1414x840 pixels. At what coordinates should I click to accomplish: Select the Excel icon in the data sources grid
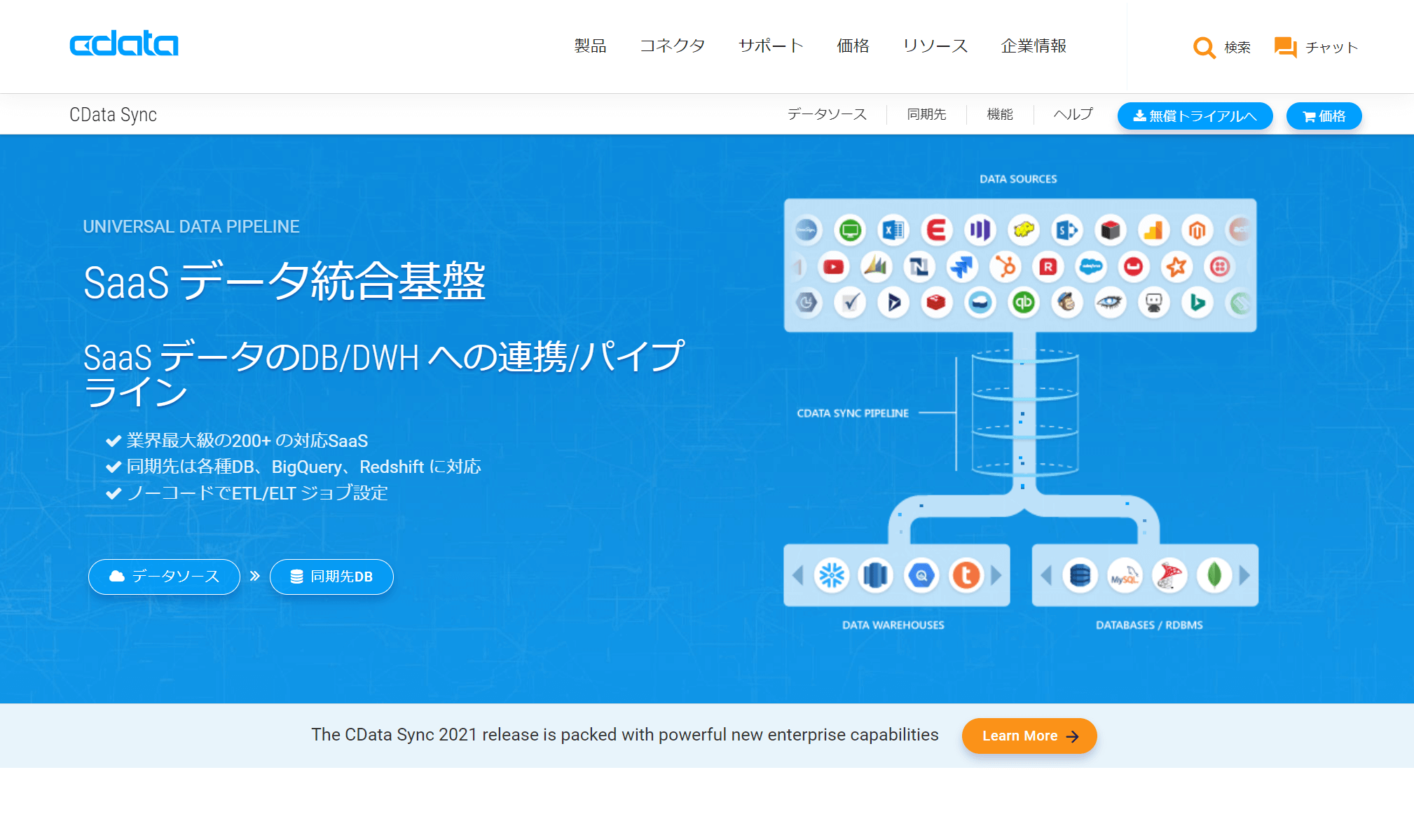[x=893, y=231]
